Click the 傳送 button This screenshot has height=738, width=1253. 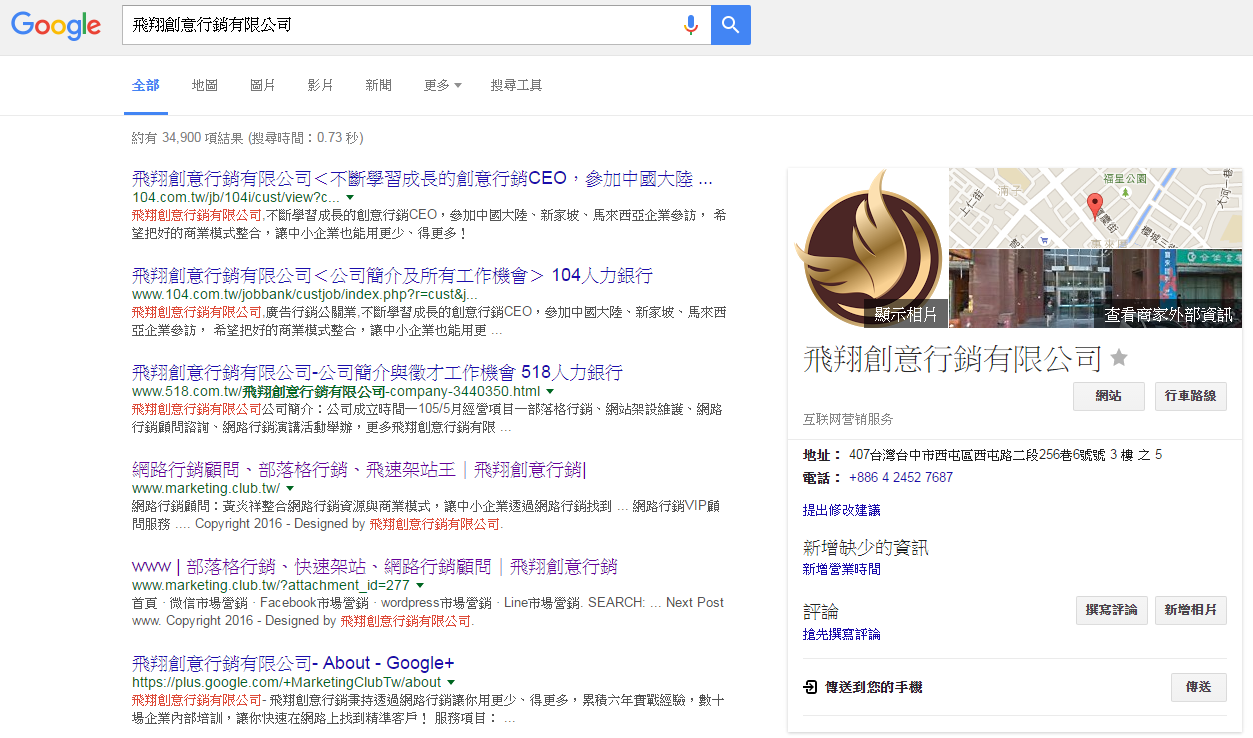click(1198, 688)
